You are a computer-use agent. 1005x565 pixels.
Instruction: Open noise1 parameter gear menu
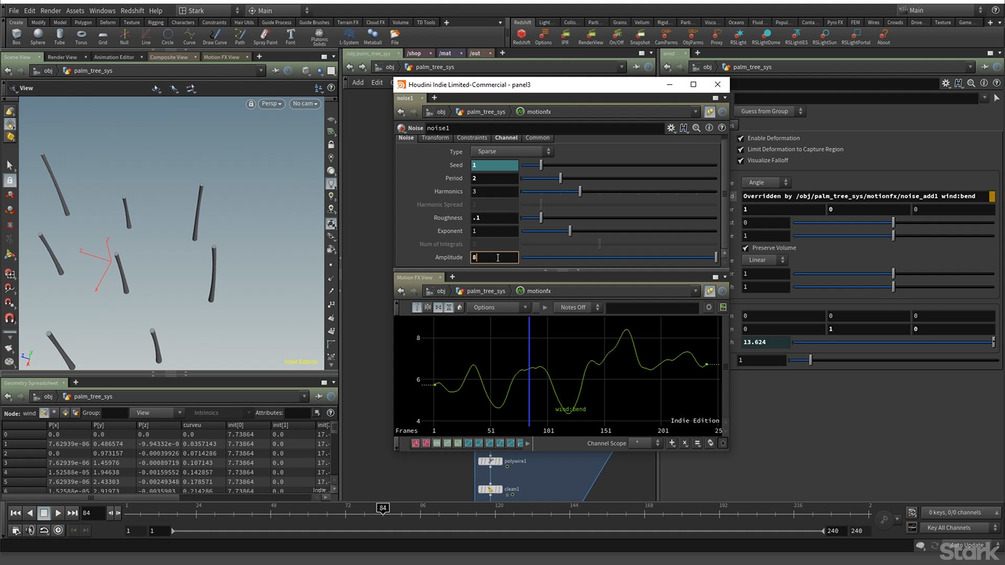click(671, 128)
